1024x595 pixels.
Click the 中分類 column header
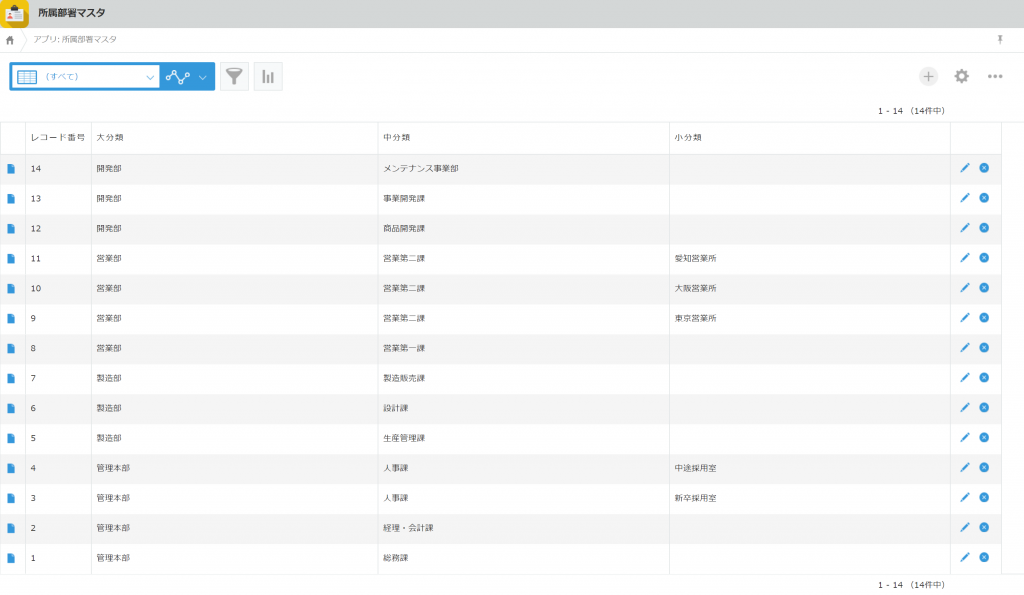point(397,137)
